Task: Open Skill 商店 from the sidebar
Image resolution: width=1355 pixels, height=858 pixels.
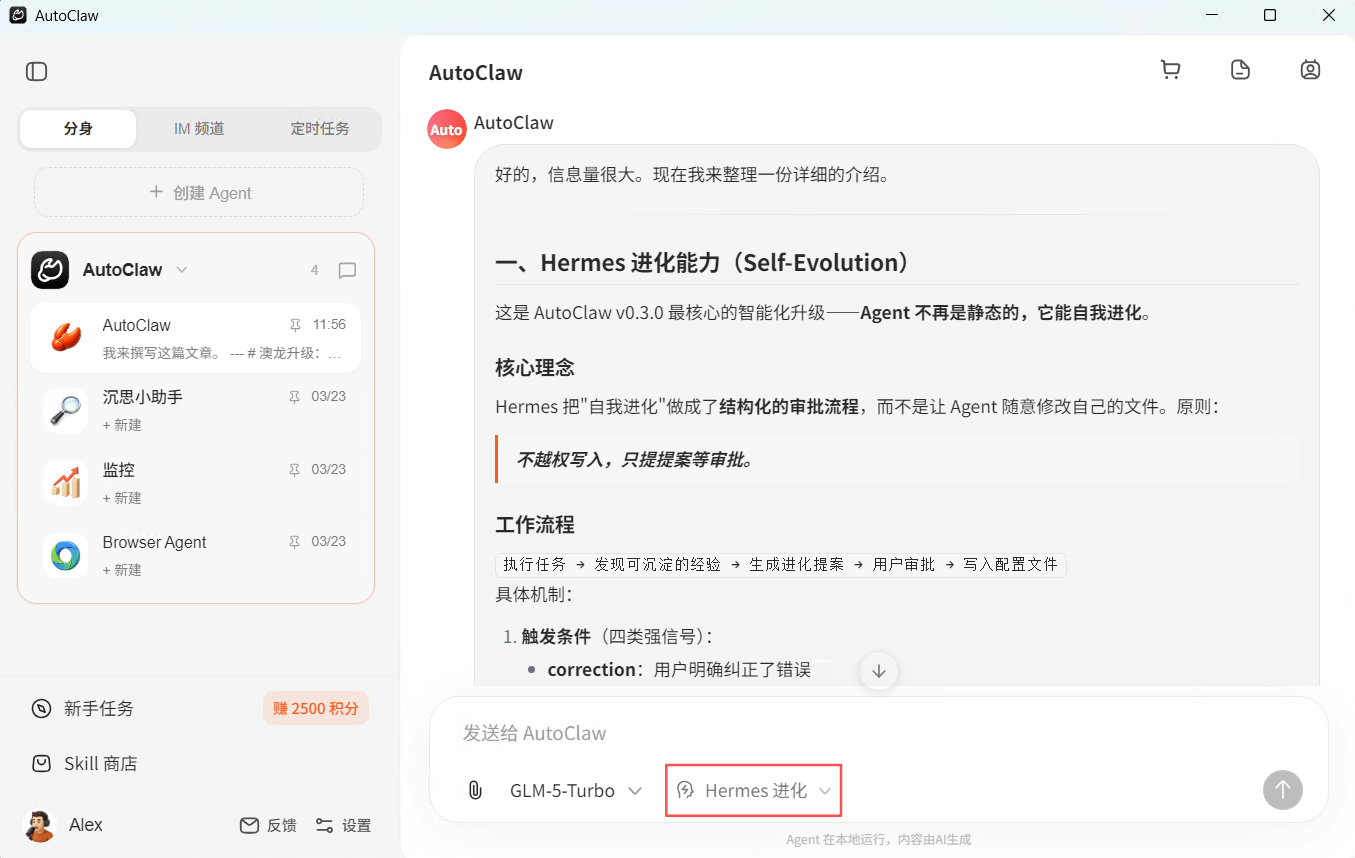Action: coord(101,764)
